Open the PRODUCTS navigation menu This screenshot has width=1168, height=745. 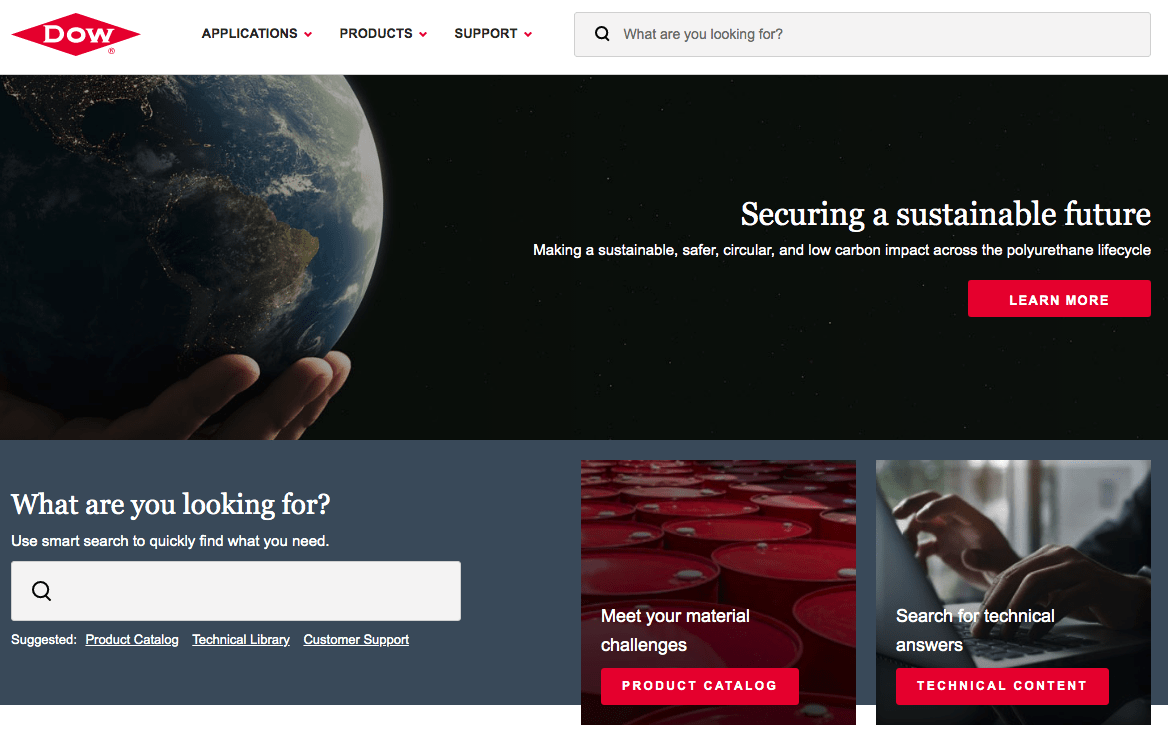point(376,34)
